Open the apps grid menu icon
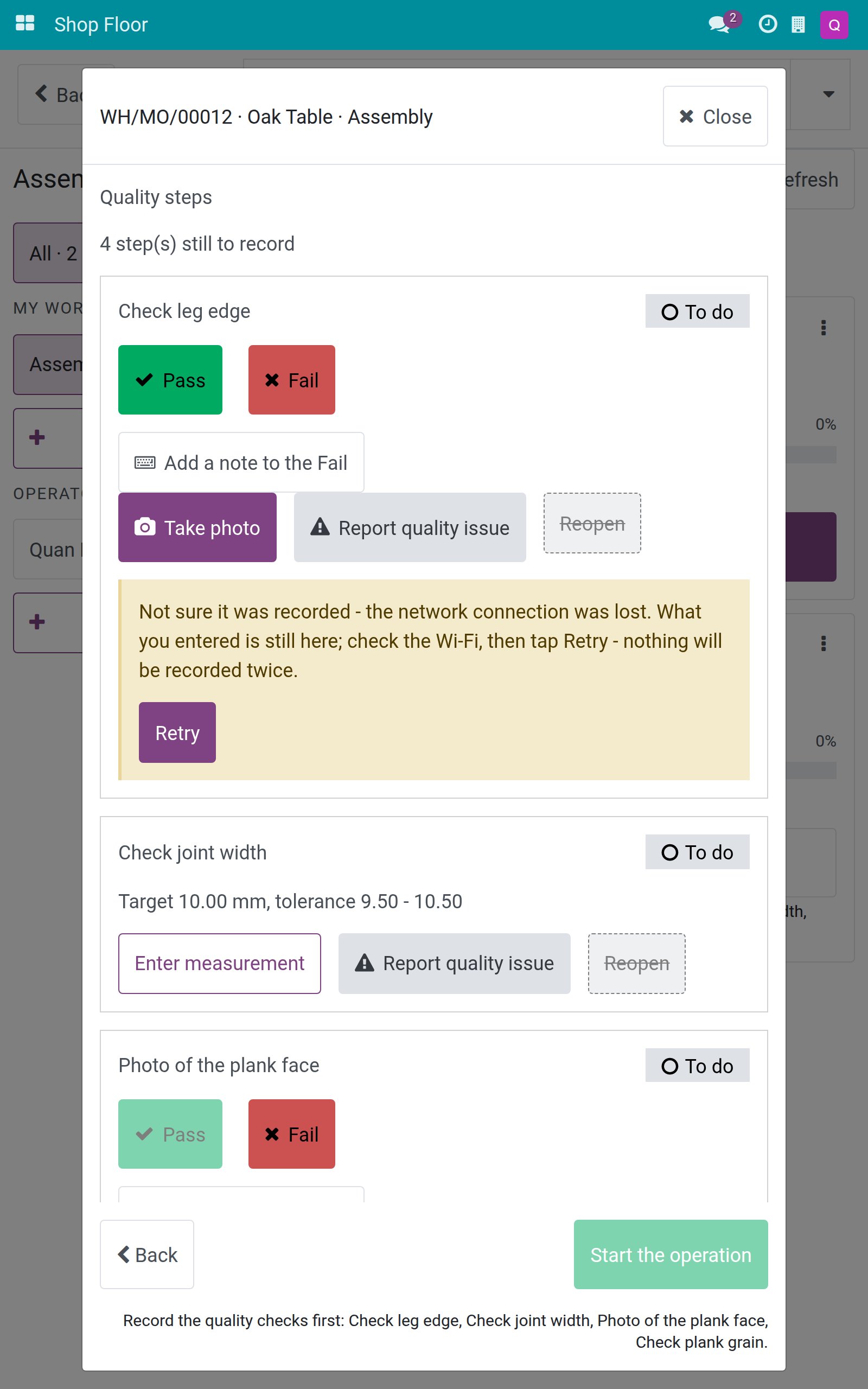Image resolution: width=868 pixels, height=1389 pixels. coord(25,24)
